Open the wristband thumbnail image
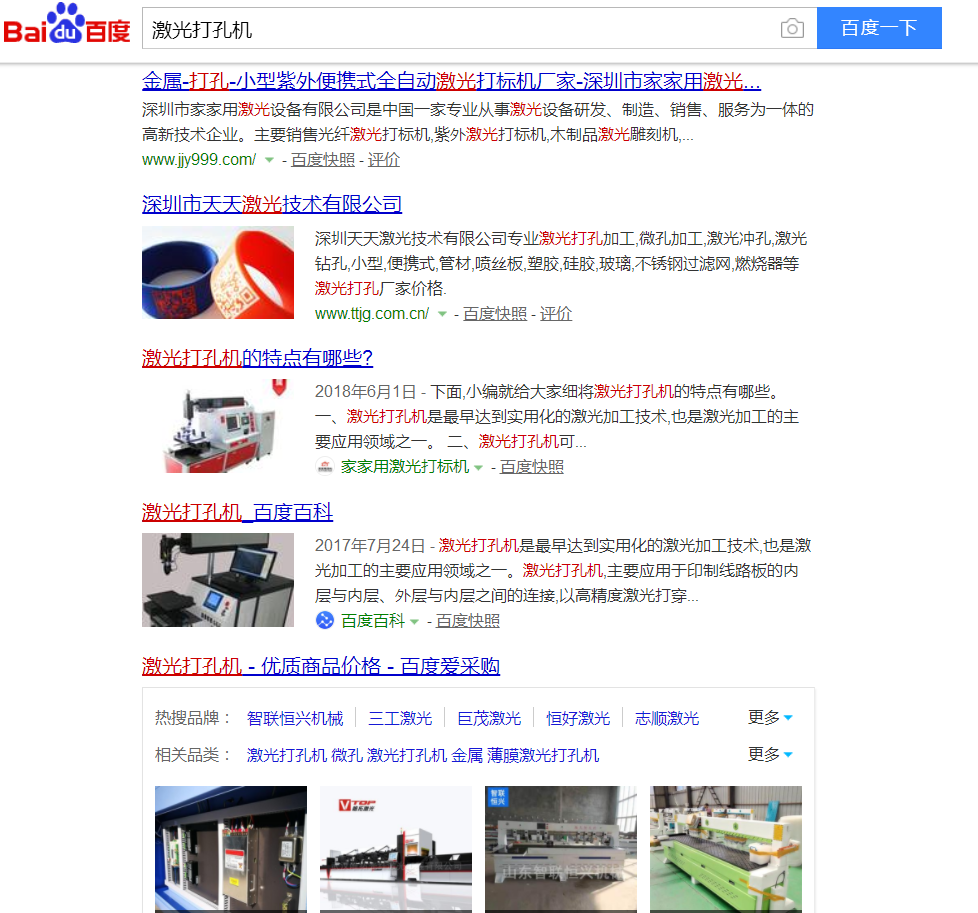 [x=218, y=273]
